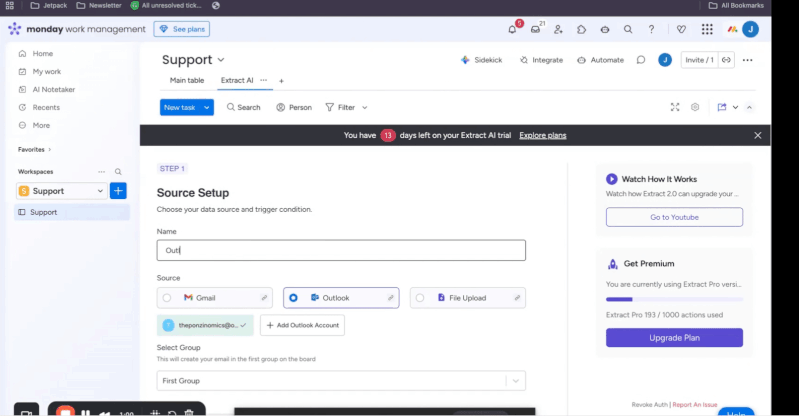The image size is (799, 416).
Task: Open the Support workspace selector dropdown
Action: [62, 191]
